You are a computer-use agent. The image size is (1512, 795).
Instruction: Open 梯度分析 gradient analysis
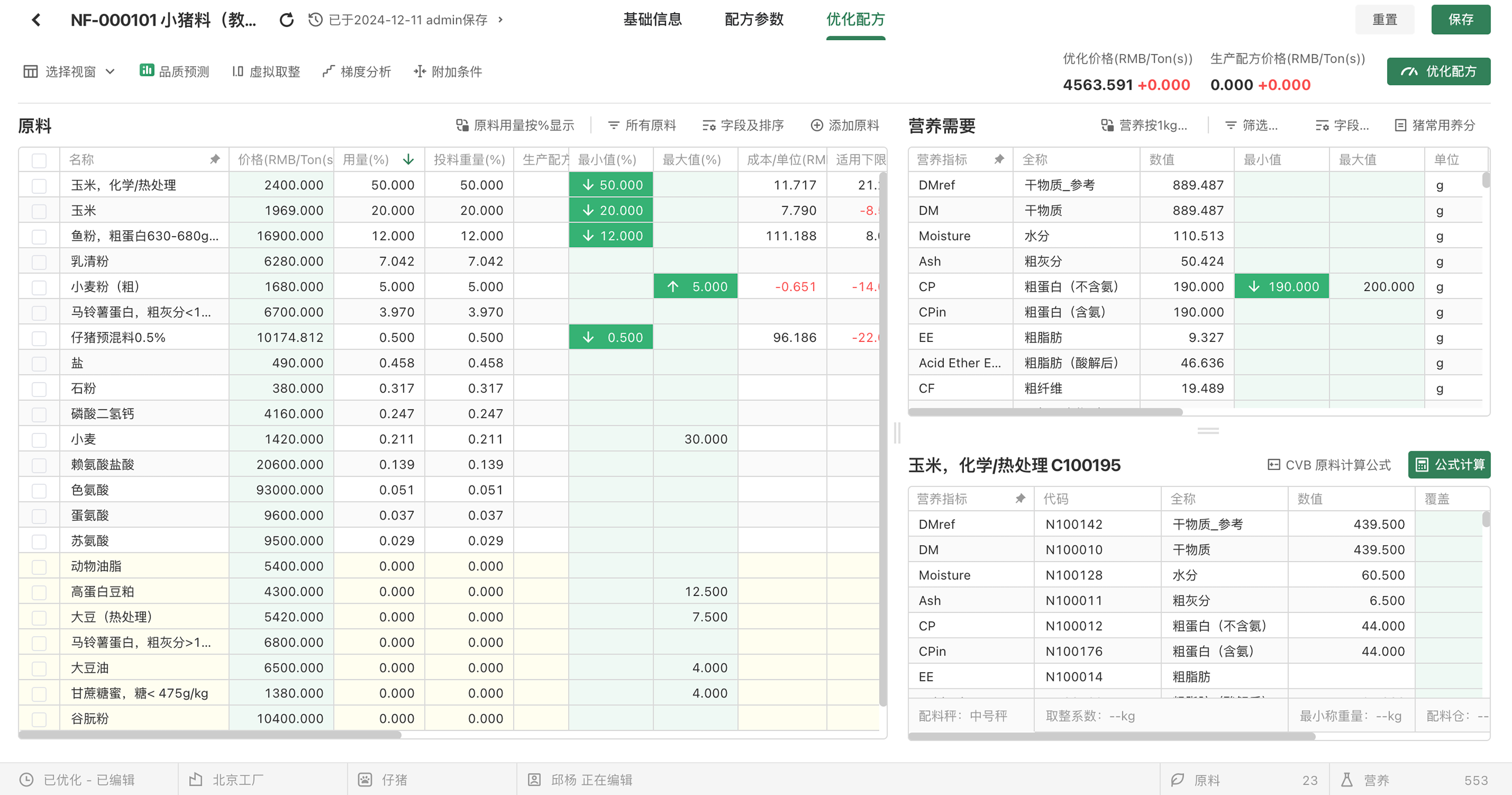click(x=357, y=72)
